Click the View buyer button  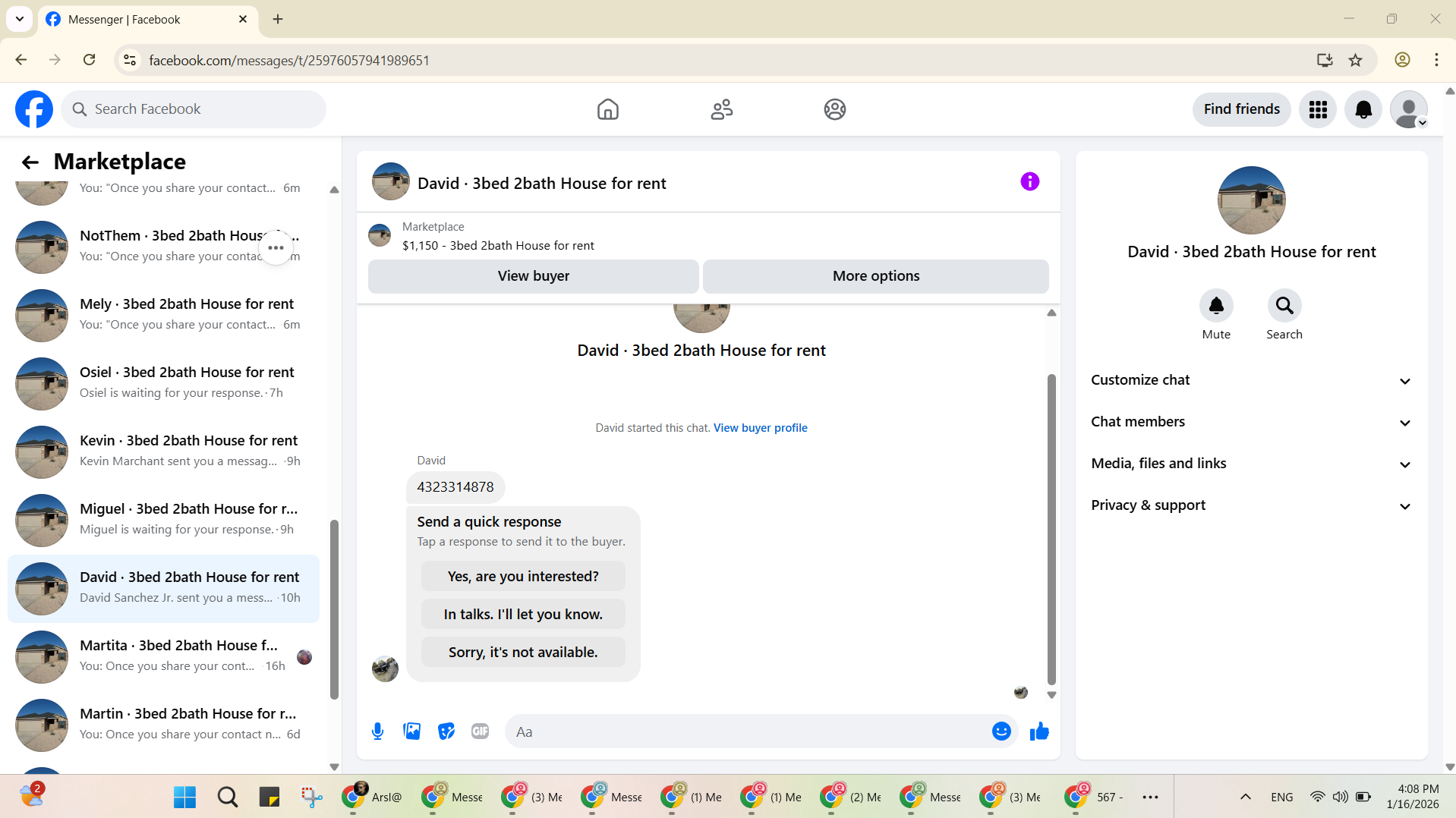pos(533,276)
